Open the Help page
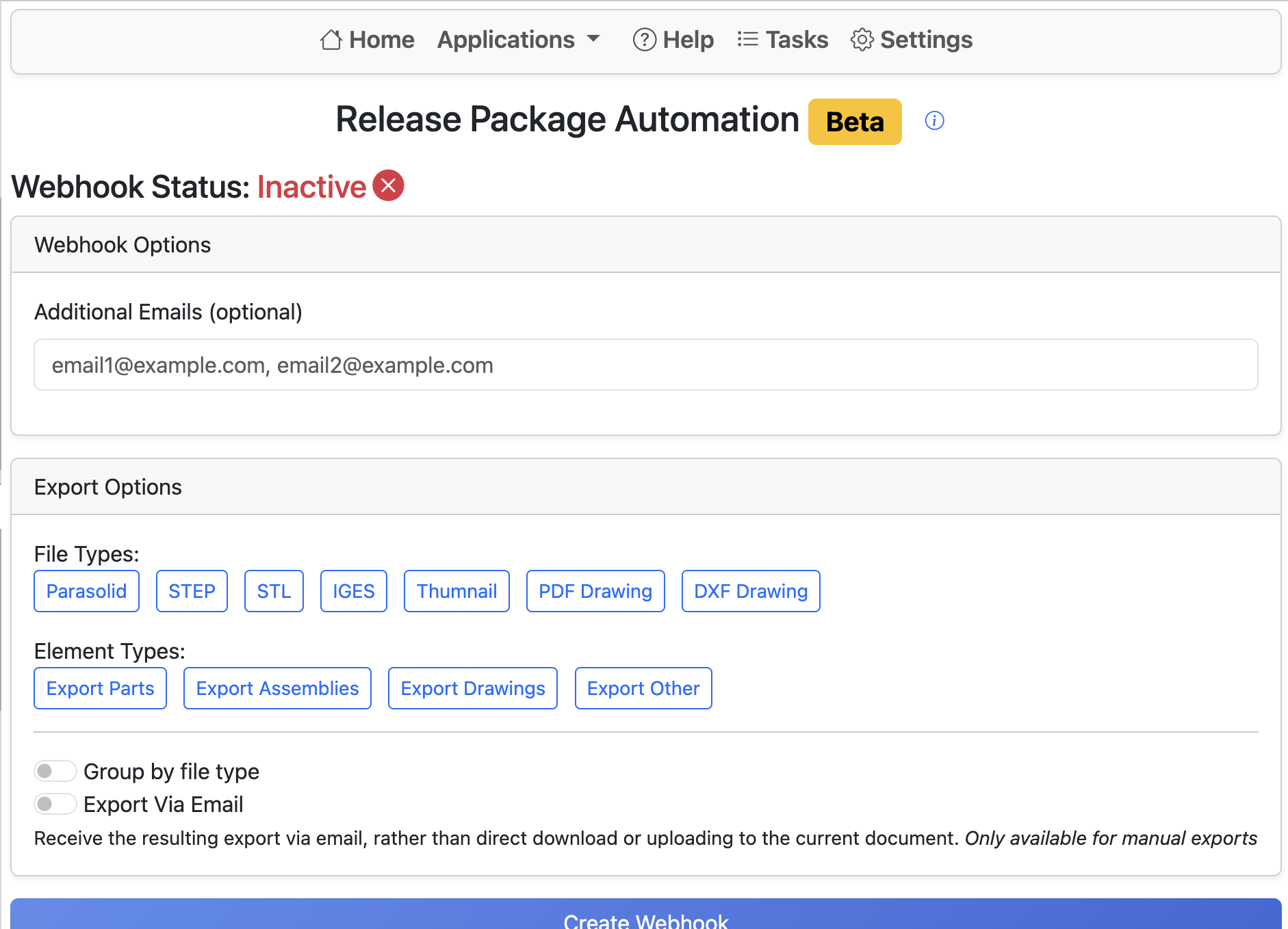The height and width of the screenshot is (929, 1288). [673, 40]
